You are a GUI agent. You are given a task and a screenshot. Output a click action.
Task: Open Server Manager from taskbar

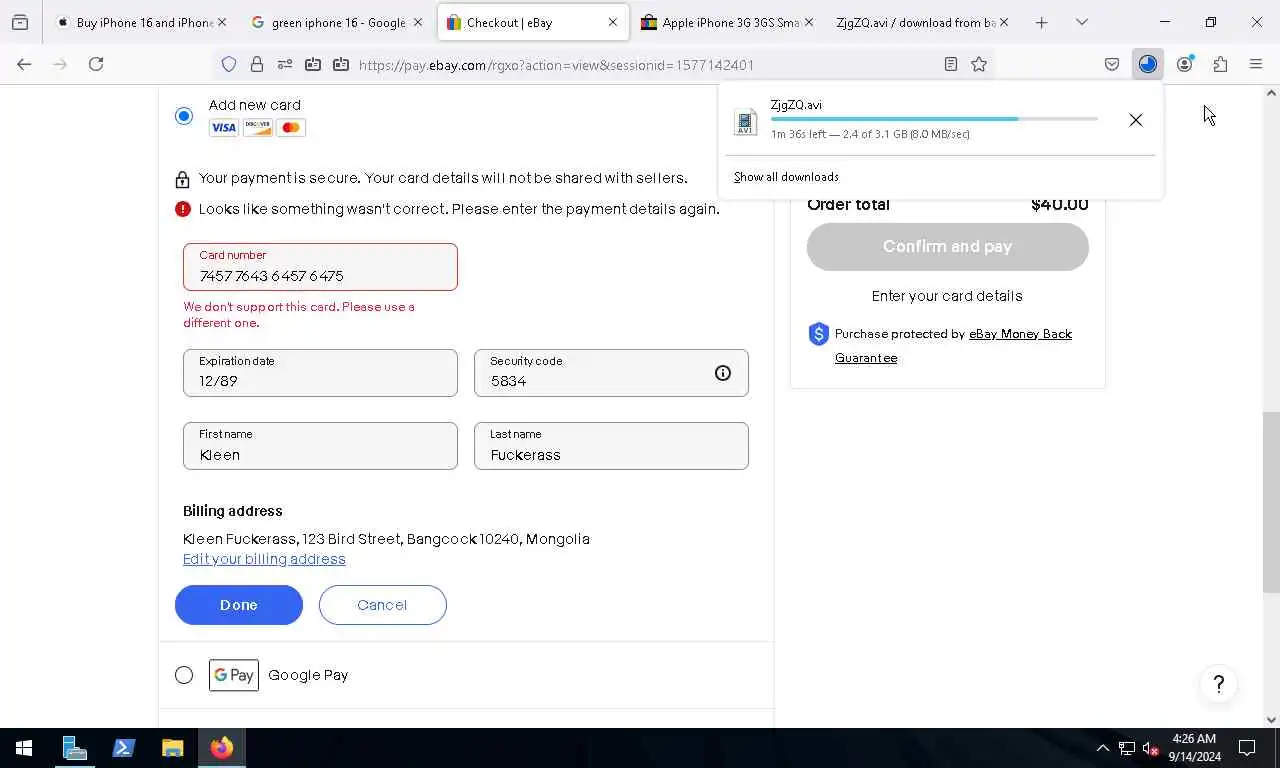pyautogui.click(x=74, y=748)
